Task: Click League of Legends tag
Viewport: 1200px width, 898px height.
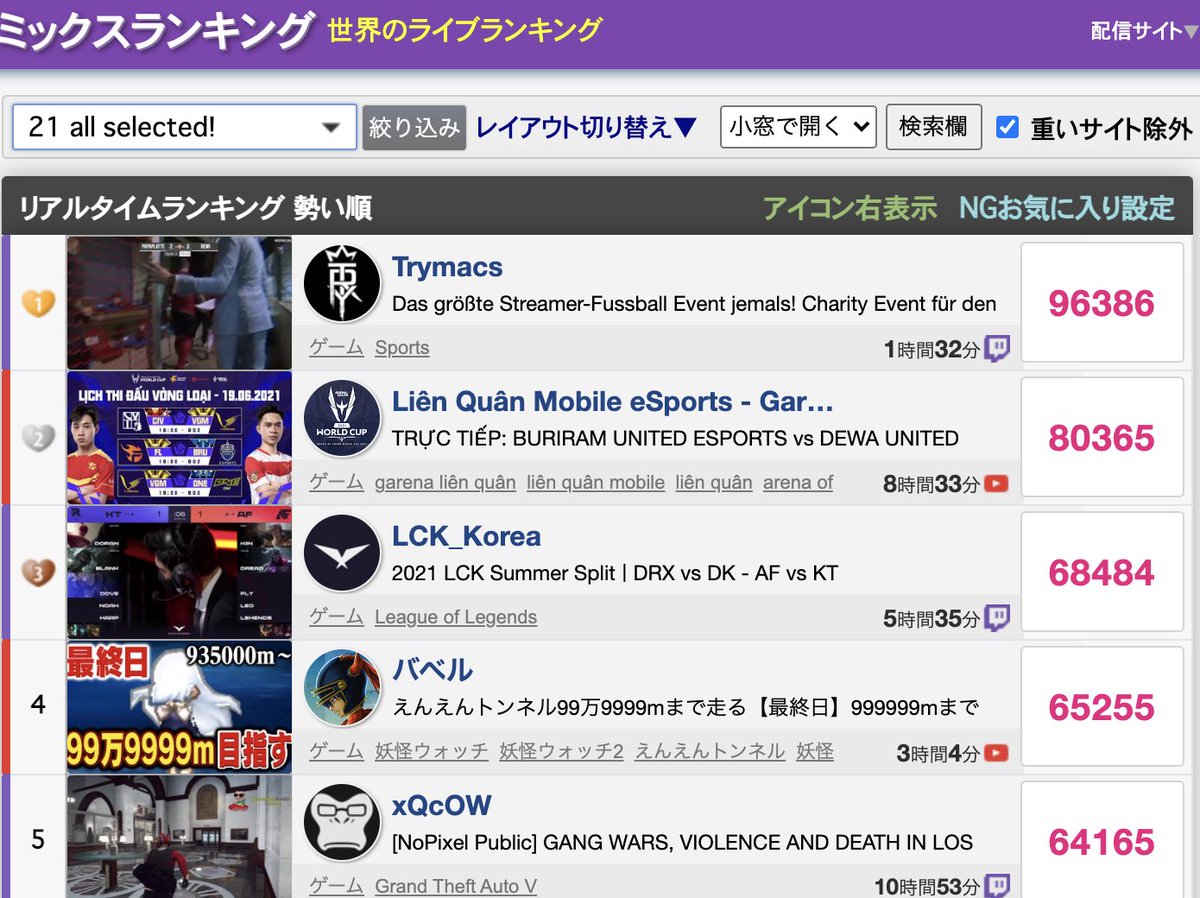Action: (456, 618)
